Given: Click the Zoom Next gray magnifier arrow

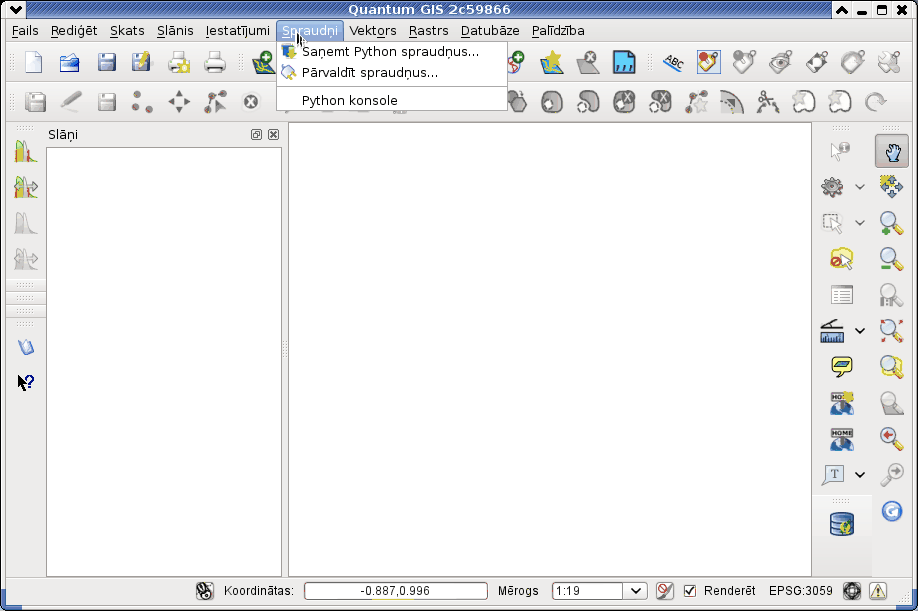Looking at the screenshot, I should 892,475.
